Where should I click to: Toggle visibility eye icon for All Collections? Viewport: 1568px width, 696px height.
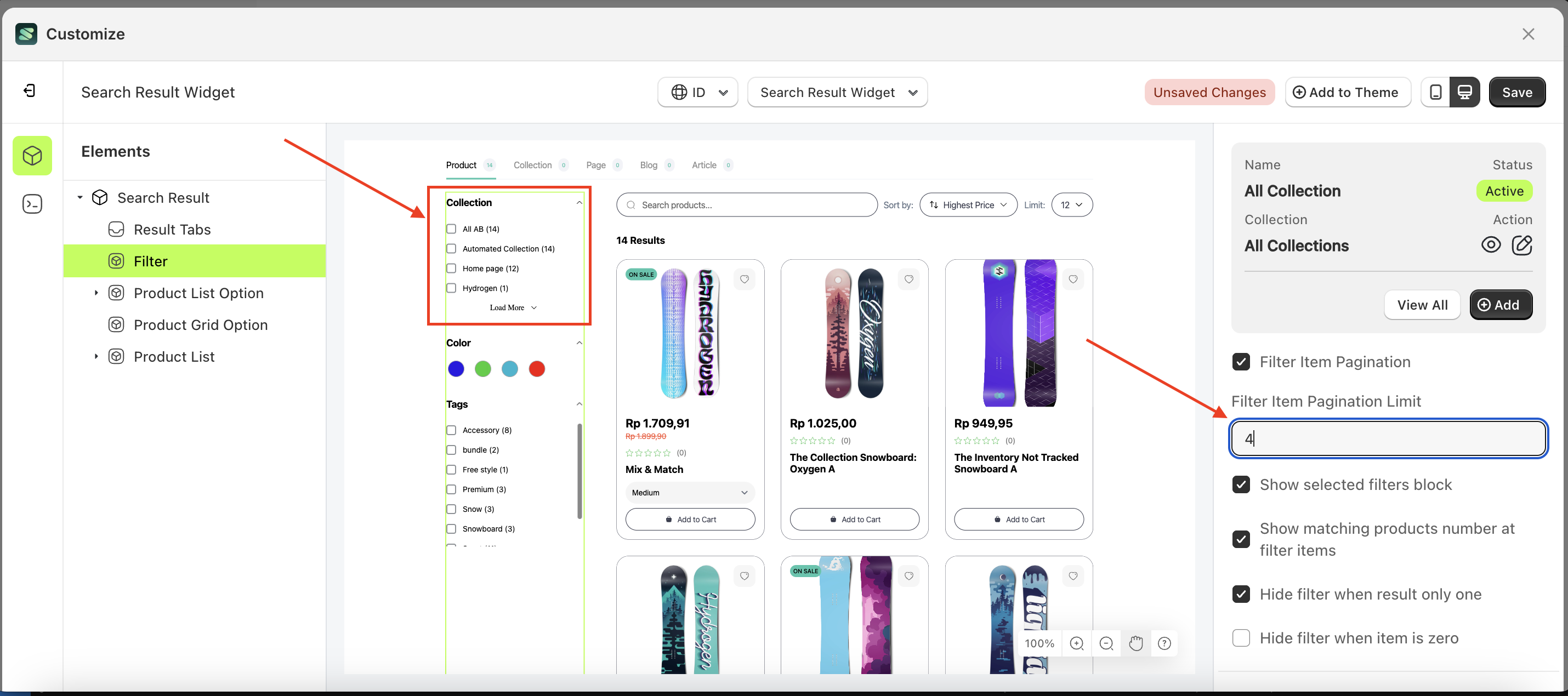tap(1491, 245)
